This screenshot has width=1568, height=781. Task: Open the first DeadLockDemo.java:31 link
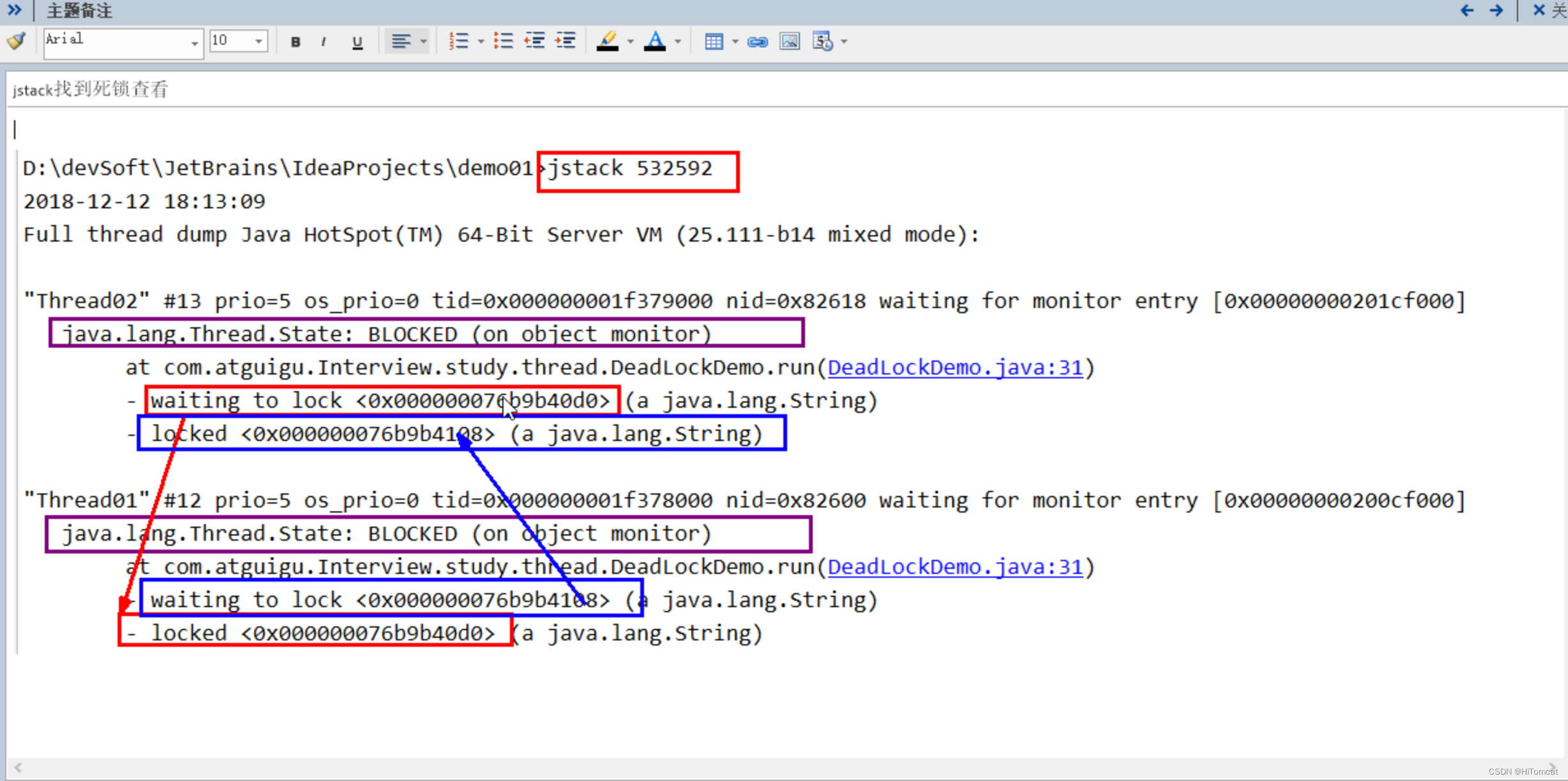(x=955, y=367)
